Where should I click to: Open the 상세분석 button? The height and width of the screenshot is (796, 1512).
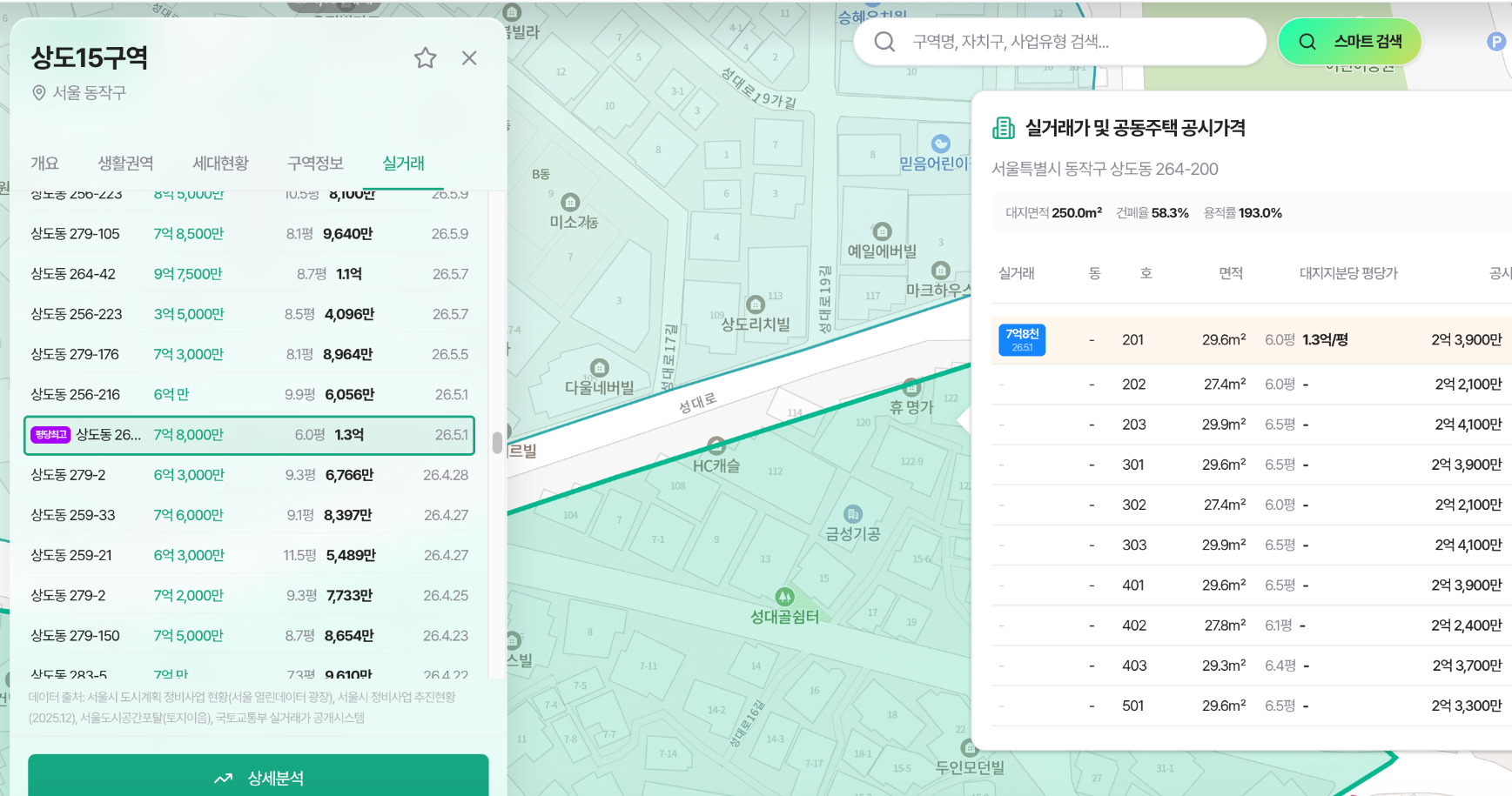tap(259, 778)
